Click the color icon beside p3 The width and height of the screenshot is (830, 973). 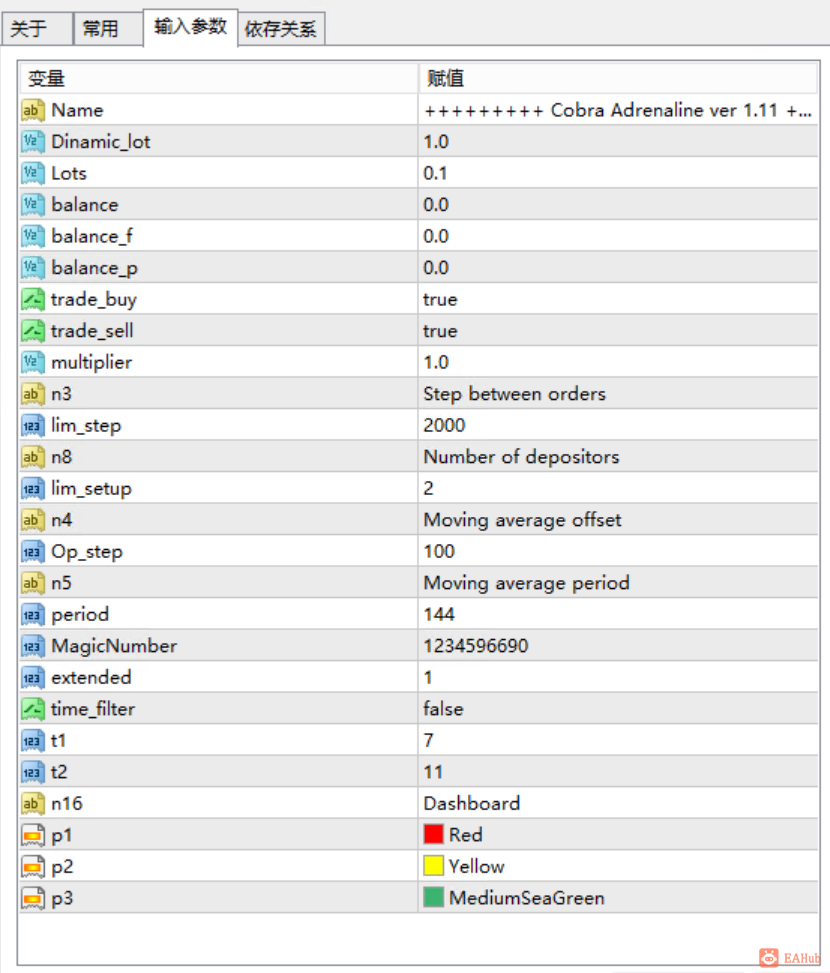tap(33, 899)
